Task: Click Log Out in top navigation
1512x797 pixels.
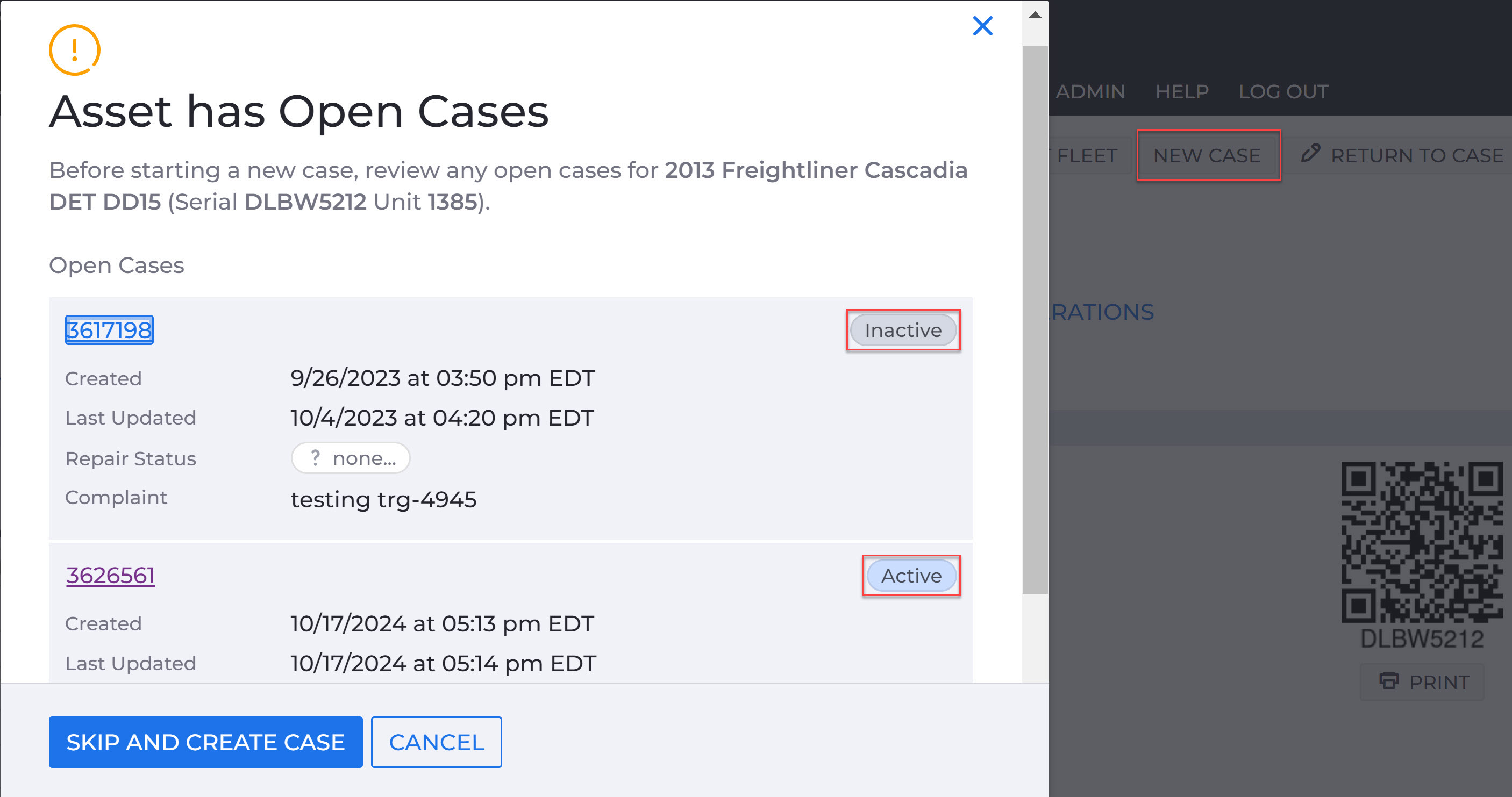Action: (x=1283, y=91)
